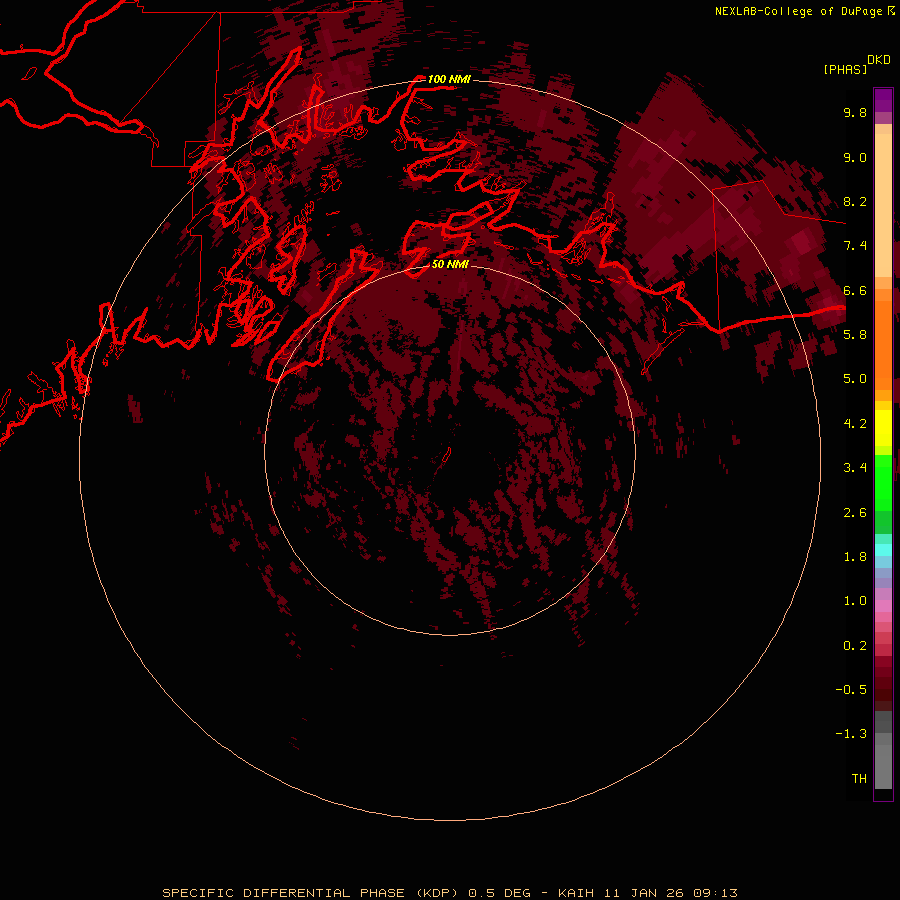
Task: Click the 09:13 timestamp in the caption
Action: click(x=715, y=893)
